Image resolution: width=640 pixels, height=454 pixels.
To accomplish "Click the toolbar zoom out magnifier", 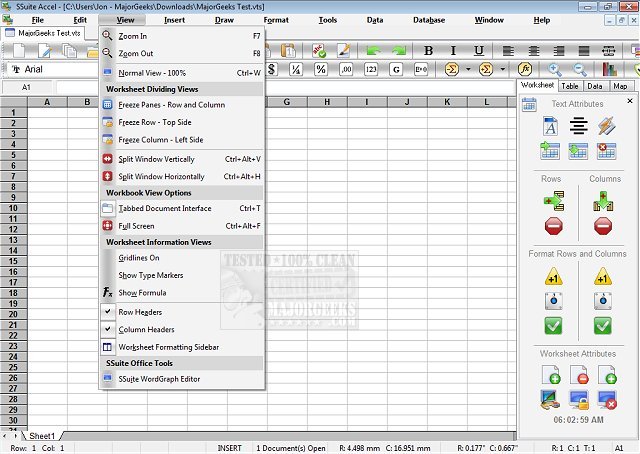I will (580, 69).
